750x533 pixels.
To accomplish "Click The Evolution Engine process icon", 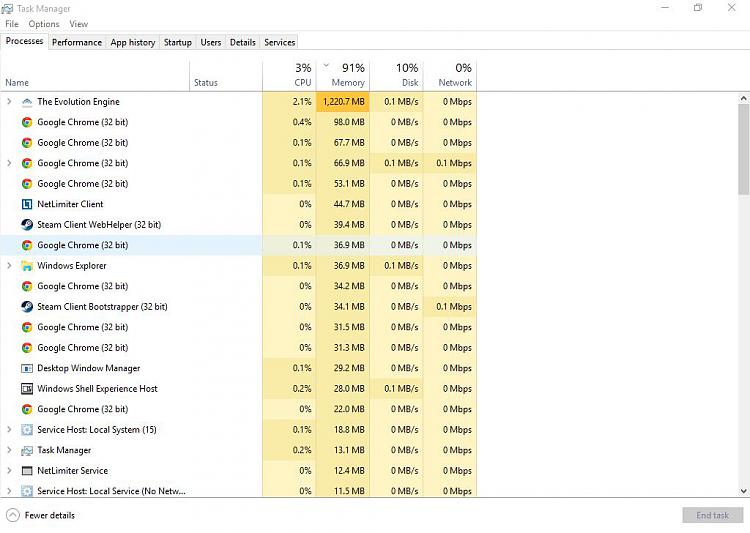I will point(27,102).
